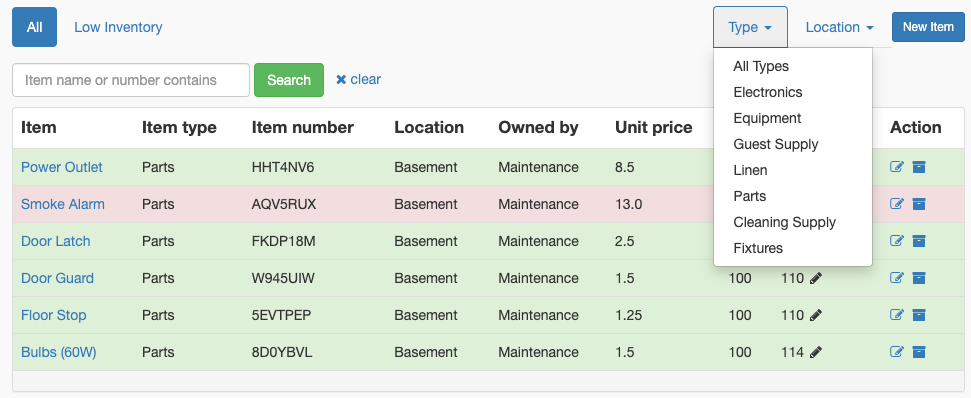This screenshot has height=398, width=971.
Task: Select item number FKDP18M
Action: coord(284,241)
